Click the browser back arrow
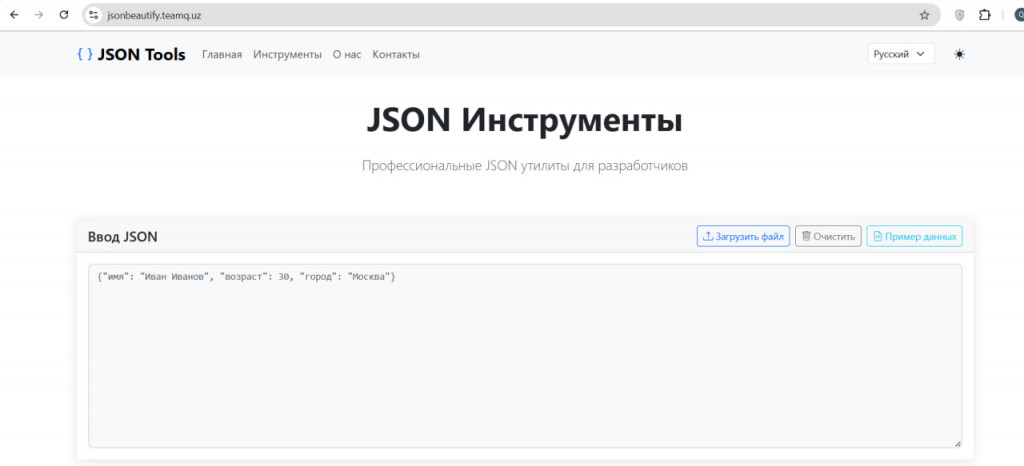Viewport: 1024px width, 466px height. 14,15
